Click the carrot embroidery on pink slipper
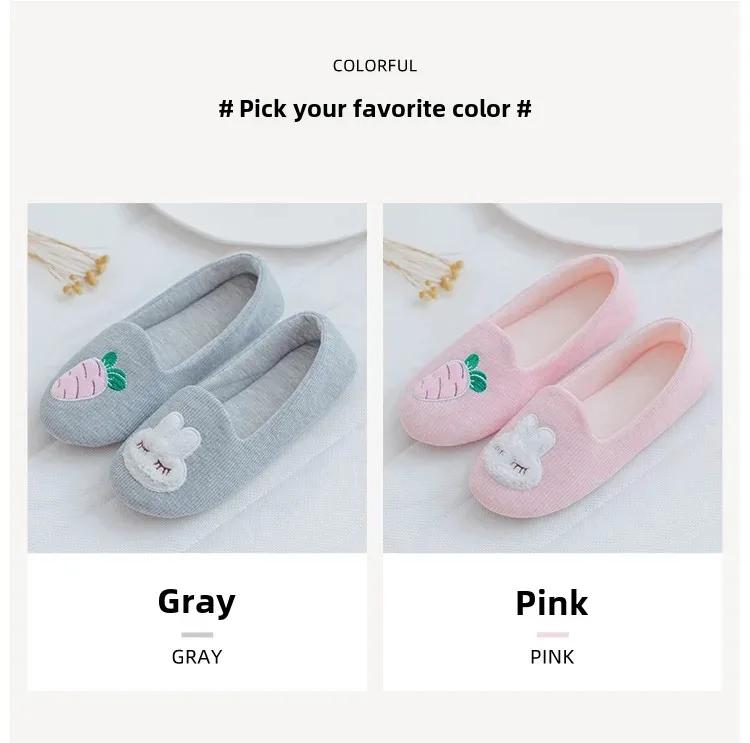This screenshot has width=750, height=743. [x=452, y=377]
